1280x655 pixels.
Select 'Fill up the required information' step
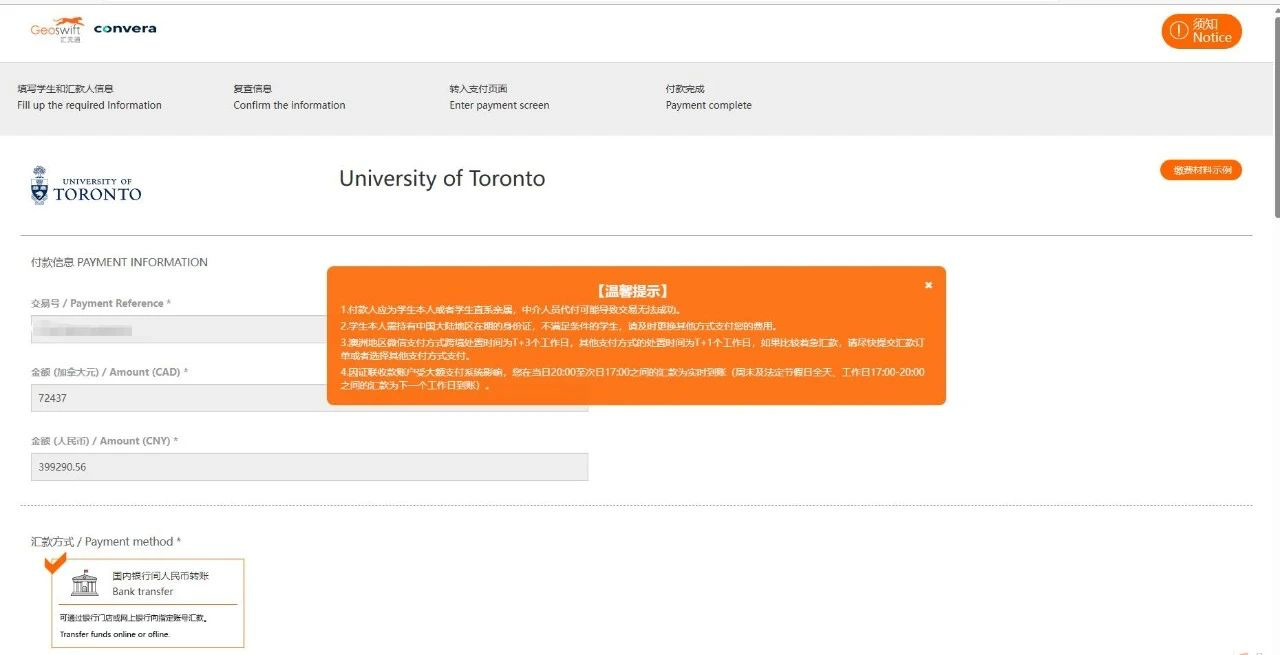(89, 97)
